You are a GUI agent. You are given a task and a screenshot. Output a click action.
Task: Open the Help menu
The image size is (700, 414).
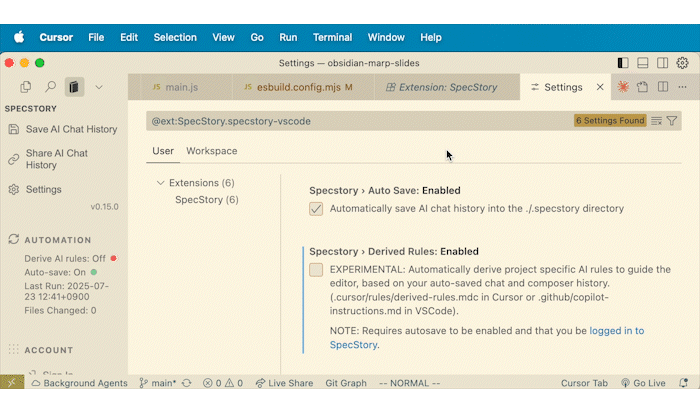tap(431, 38)
